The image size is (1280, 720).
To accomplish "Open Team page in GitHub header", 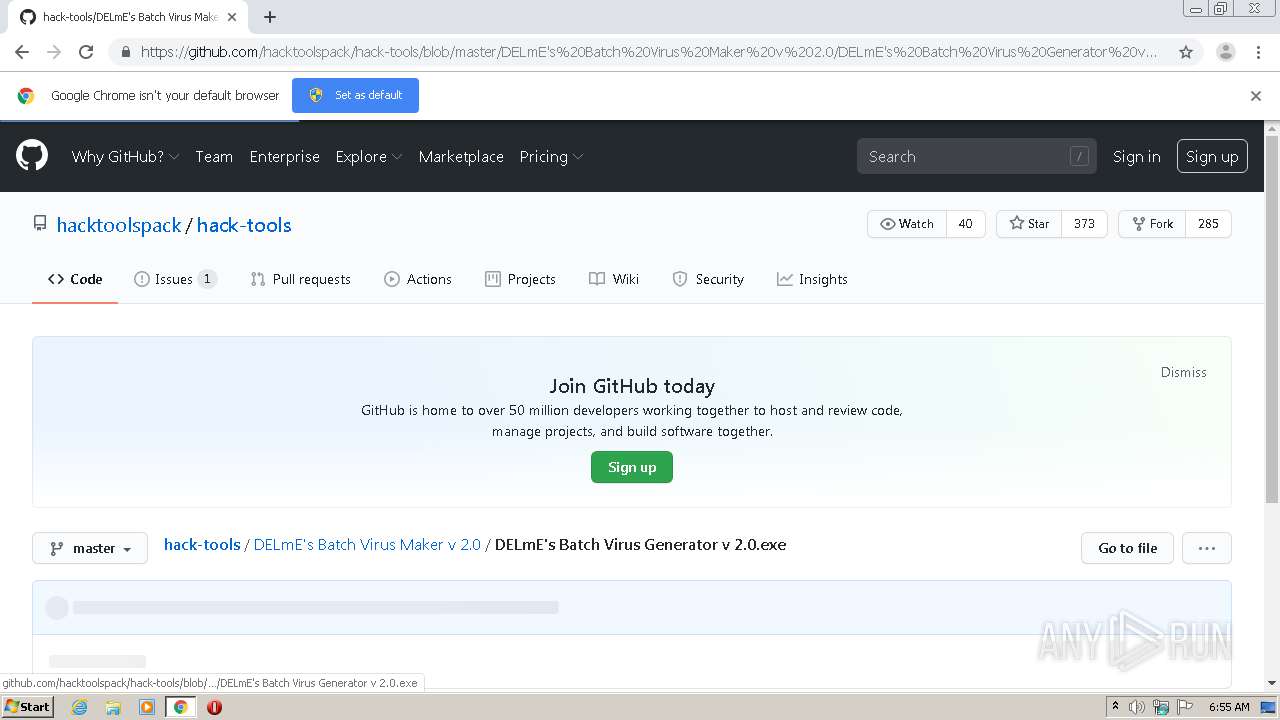I will [214, 156].
